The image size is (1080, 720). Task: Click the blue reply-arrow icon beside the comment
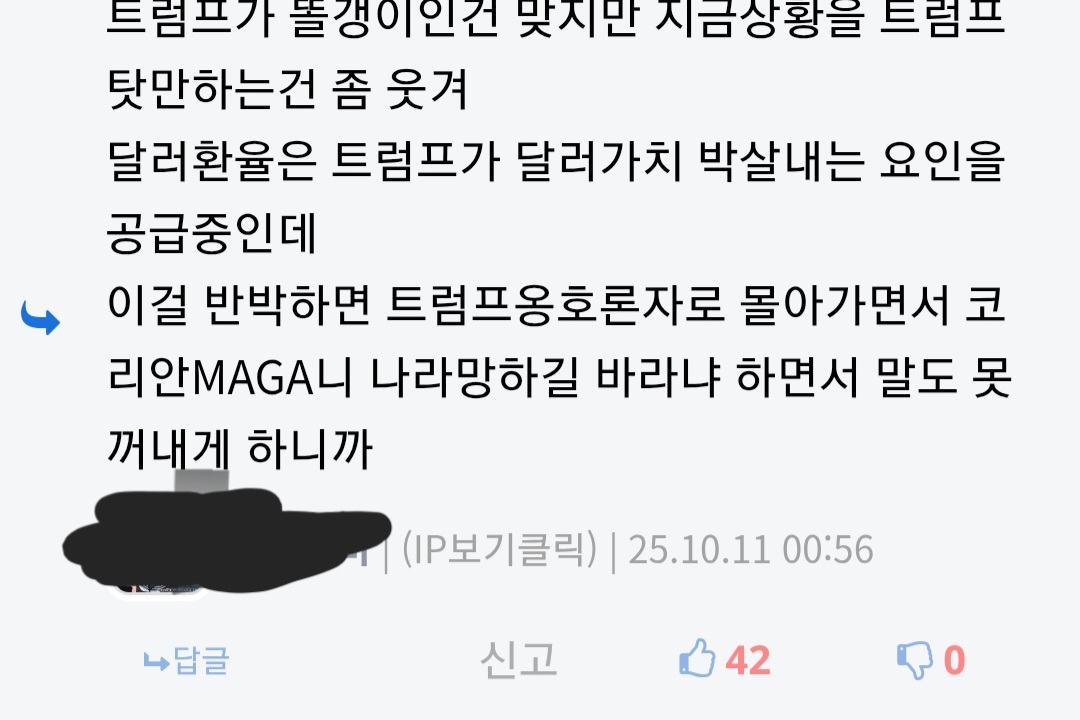[x=40, y=318]
